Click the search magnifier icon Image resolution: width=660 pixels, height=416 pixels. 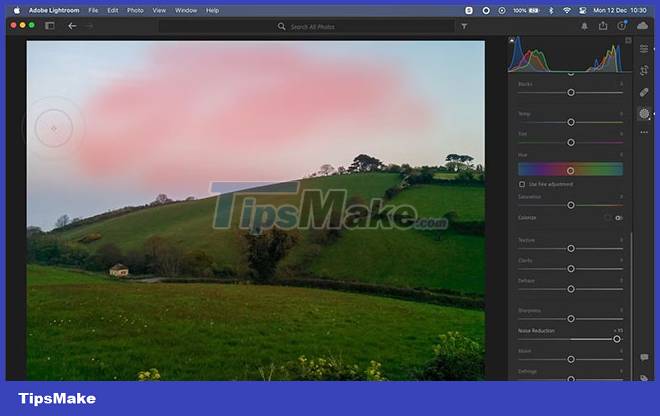[281, 27]
